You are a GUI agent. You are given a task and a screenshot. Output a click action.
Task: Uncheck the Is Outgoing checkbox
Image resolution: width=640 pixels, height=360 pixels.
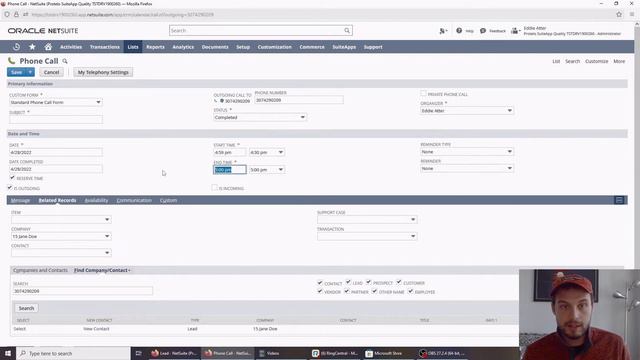pos(10,188)
